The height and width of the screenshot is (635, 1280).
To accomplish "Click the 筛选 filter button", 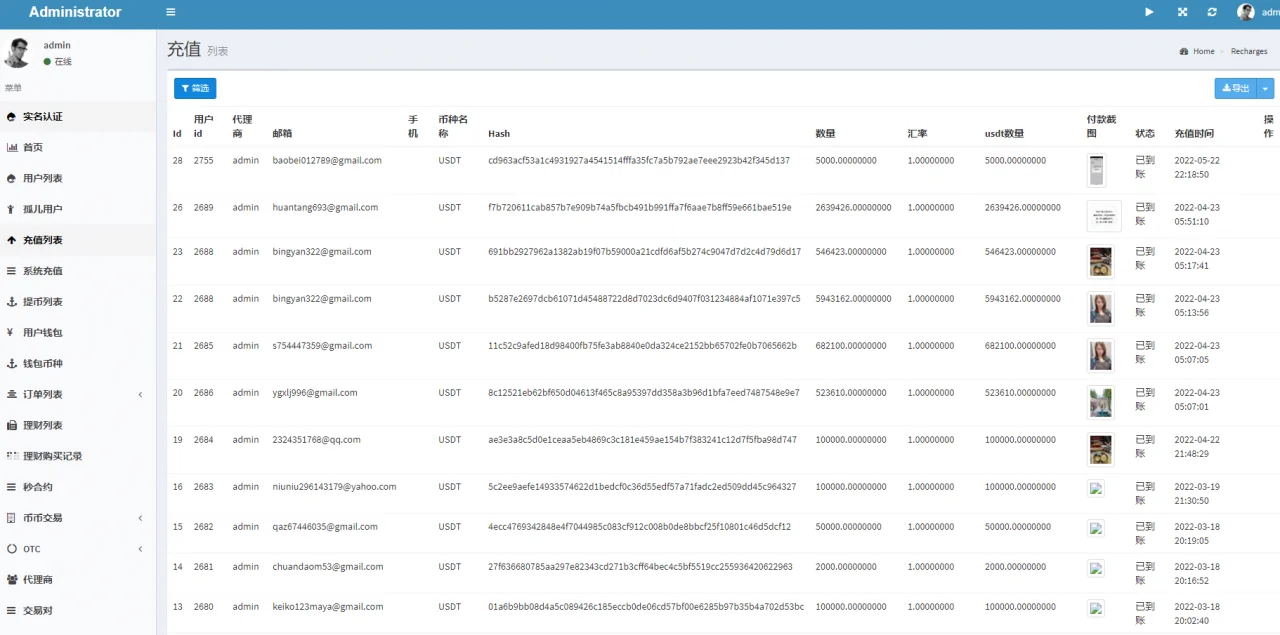I will 195,88.
